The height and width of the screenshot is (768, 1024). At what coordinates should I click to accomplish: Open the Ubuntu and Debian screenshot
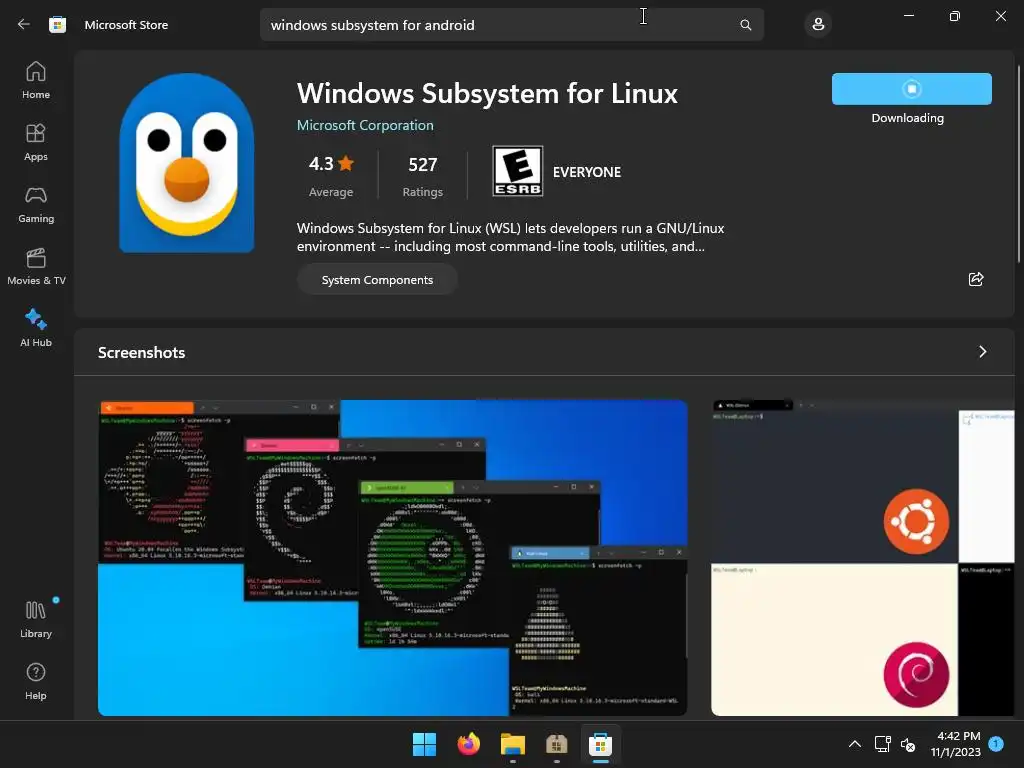point(862,558)
